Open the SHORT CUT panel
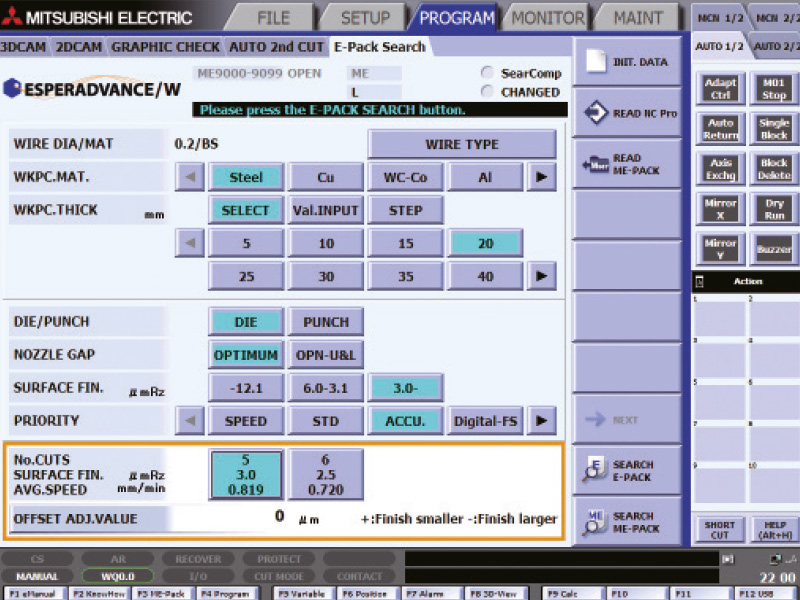Image resolution: width=800 pixels, height=600 pixels. tap(719, 530)
